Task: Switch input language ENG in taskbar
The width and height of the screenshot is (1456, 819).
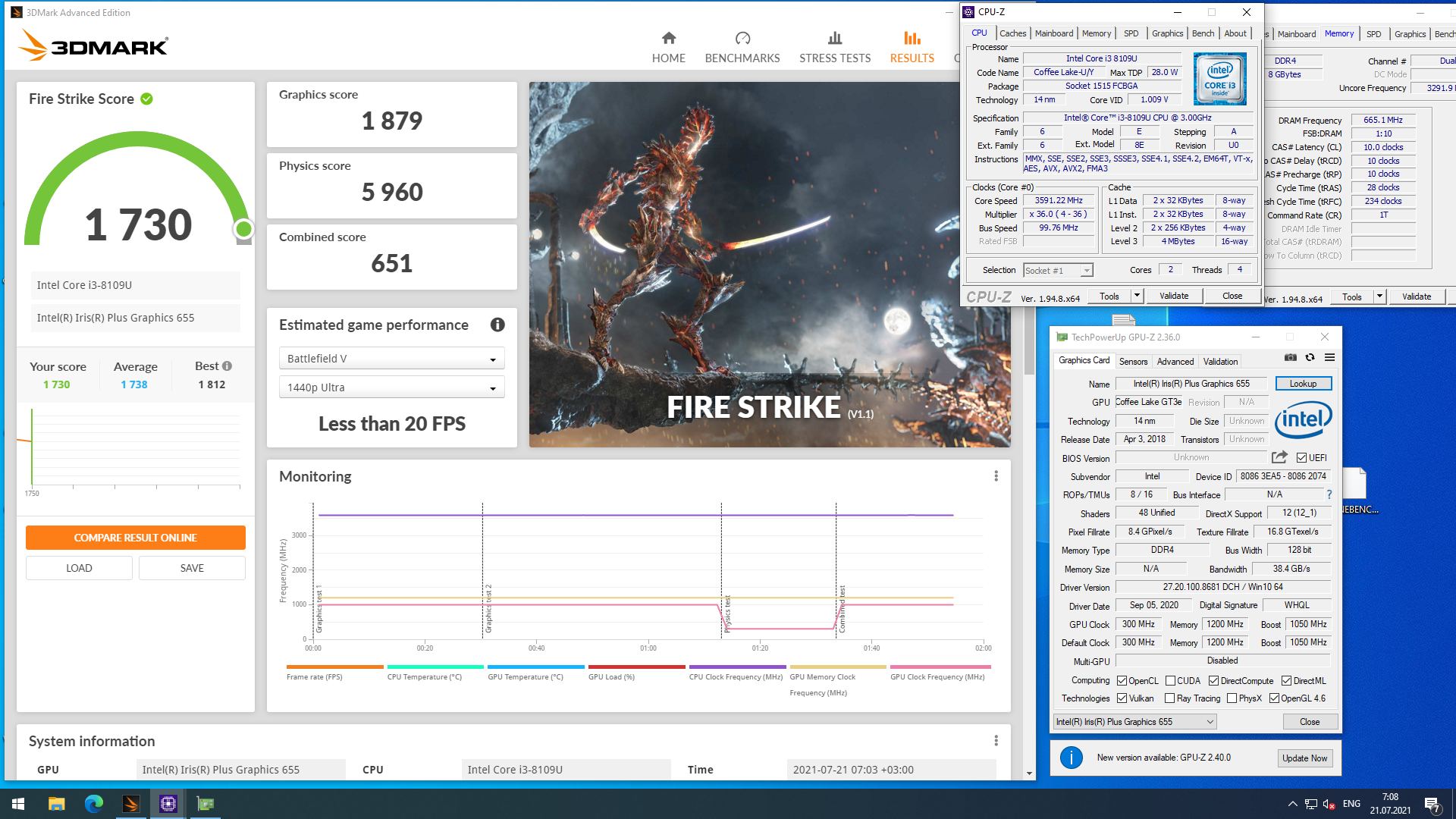Action: pos(1351,804)
